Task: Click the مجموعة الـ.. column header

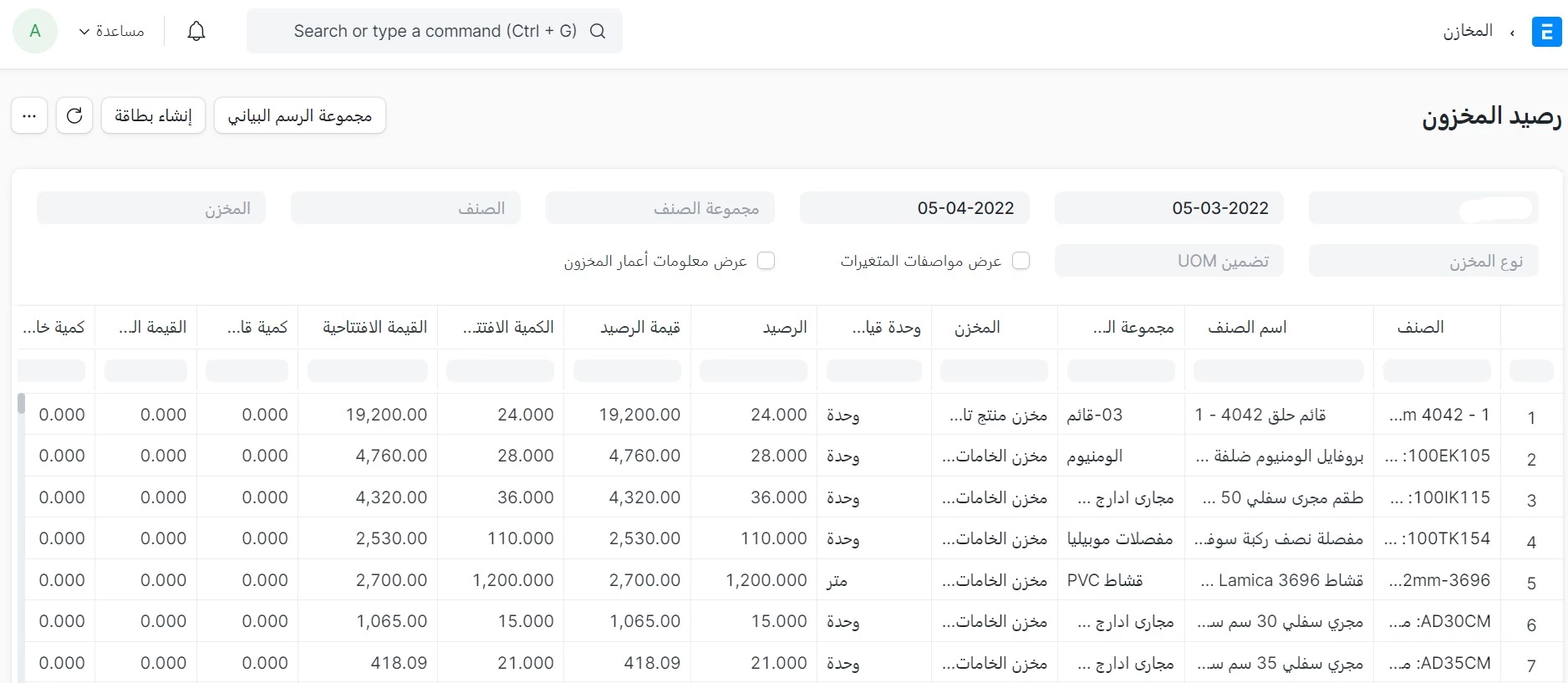Action: [x=1121, y=327]
